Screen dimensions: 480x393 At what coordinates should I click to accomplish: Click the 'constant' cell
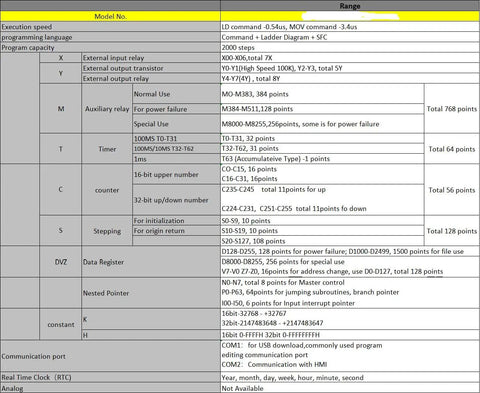61,324
